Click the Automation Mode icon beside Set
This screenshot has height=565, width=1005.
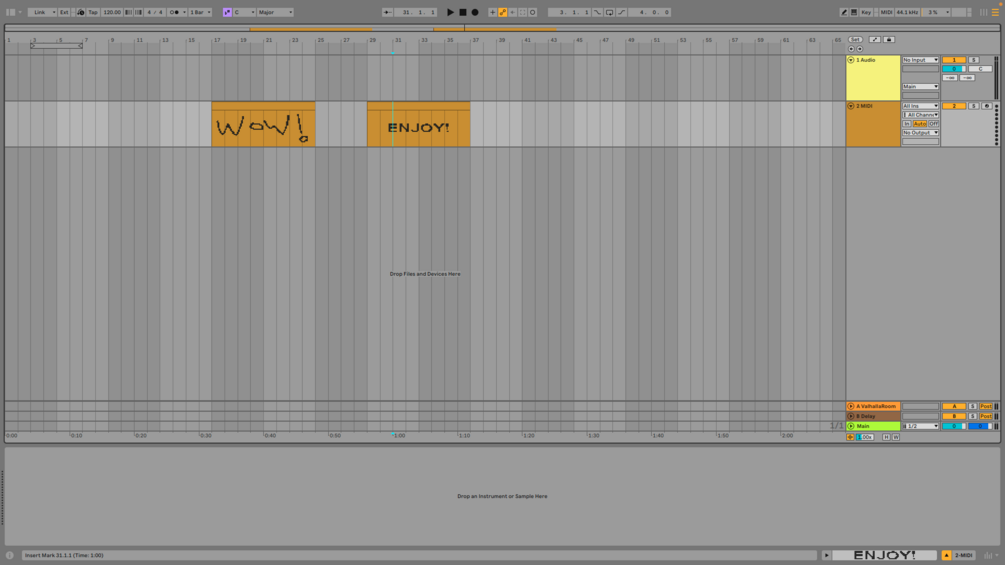point(875,40)
